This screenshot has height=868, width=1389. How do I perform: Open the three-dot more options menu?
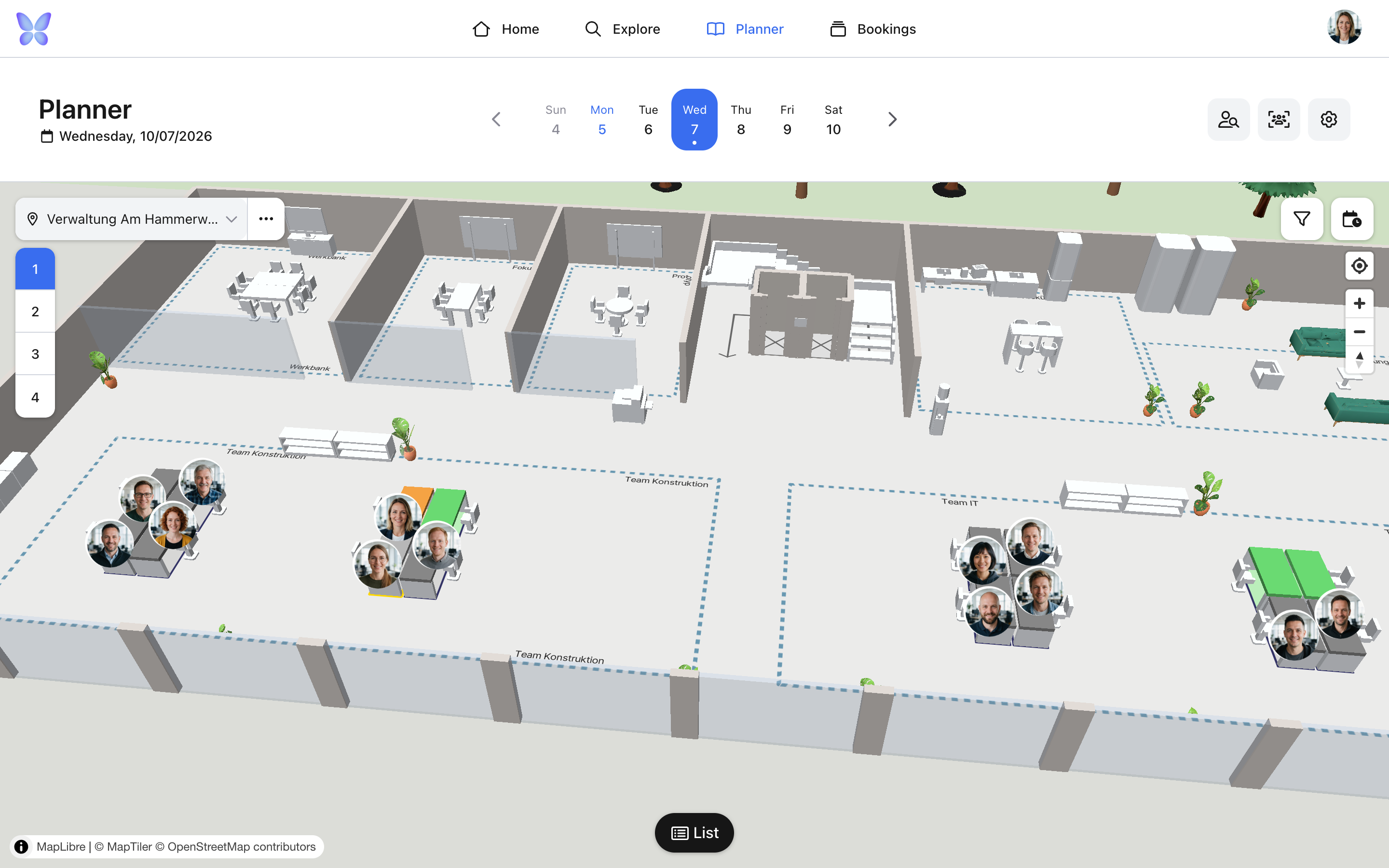tap(266, 219)
